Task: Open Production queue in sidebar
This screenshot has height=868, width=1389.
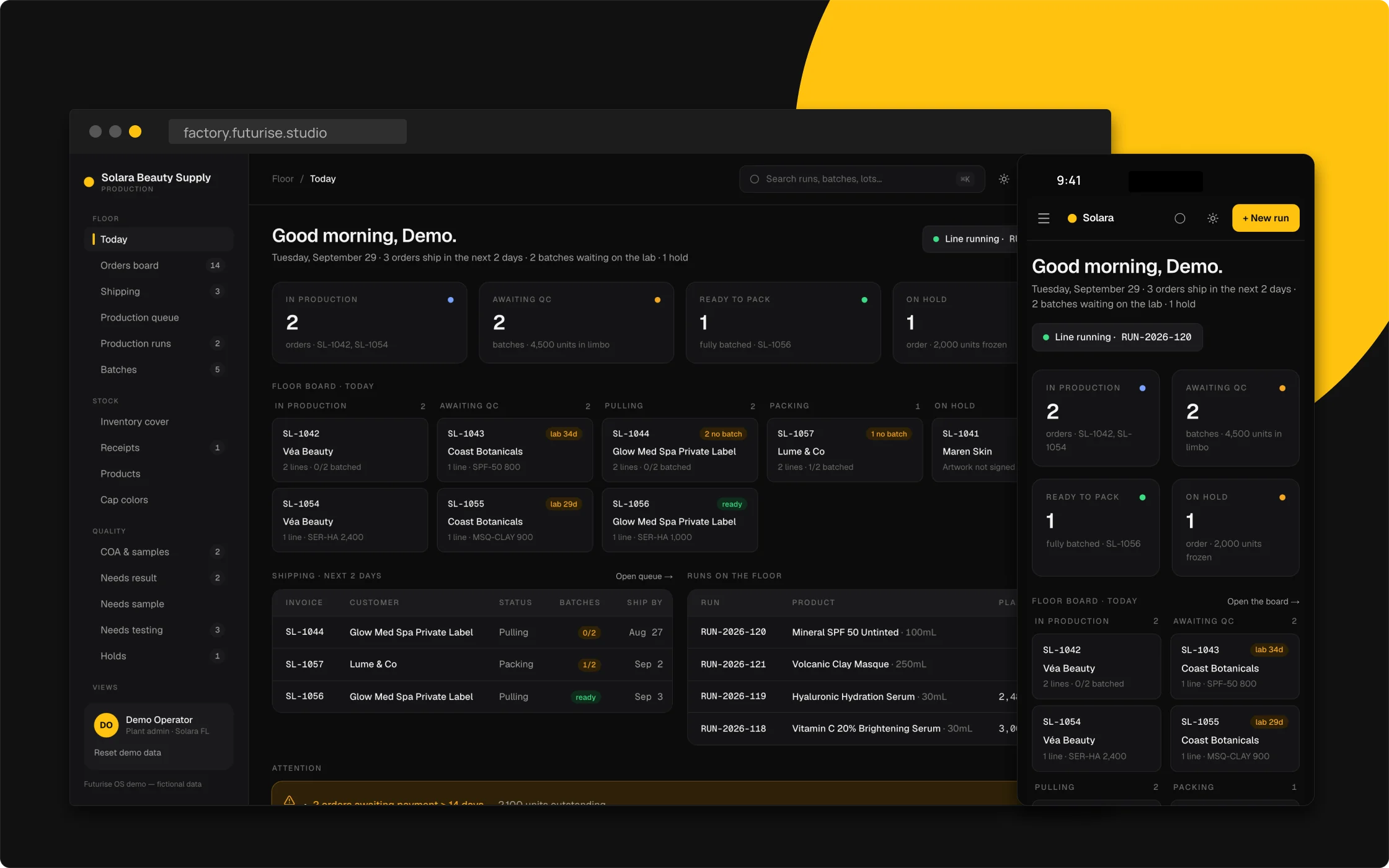Action: 159,317
